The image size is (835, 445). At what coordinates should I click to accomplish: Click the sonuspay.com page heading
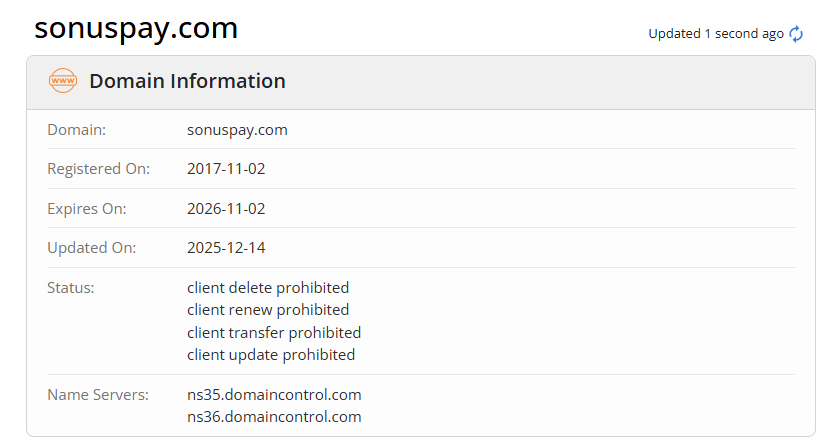136,28
